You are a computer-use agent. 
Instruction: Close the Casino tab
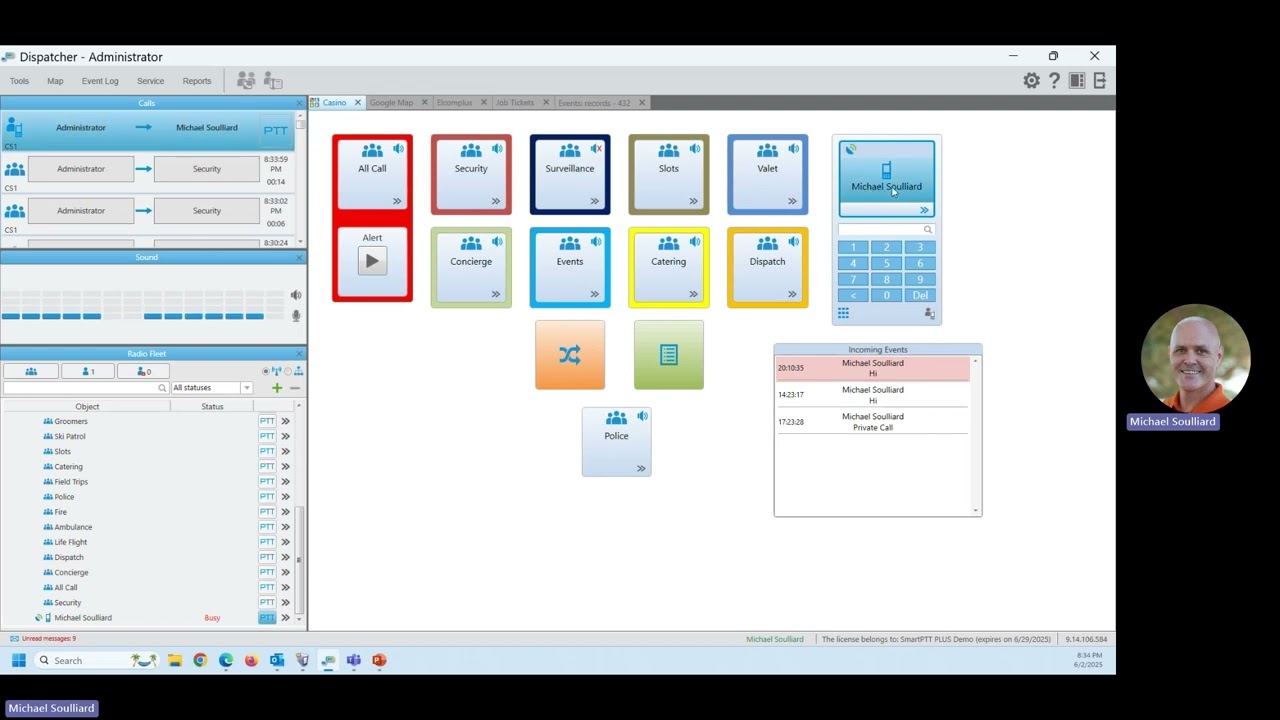point(357,103)
